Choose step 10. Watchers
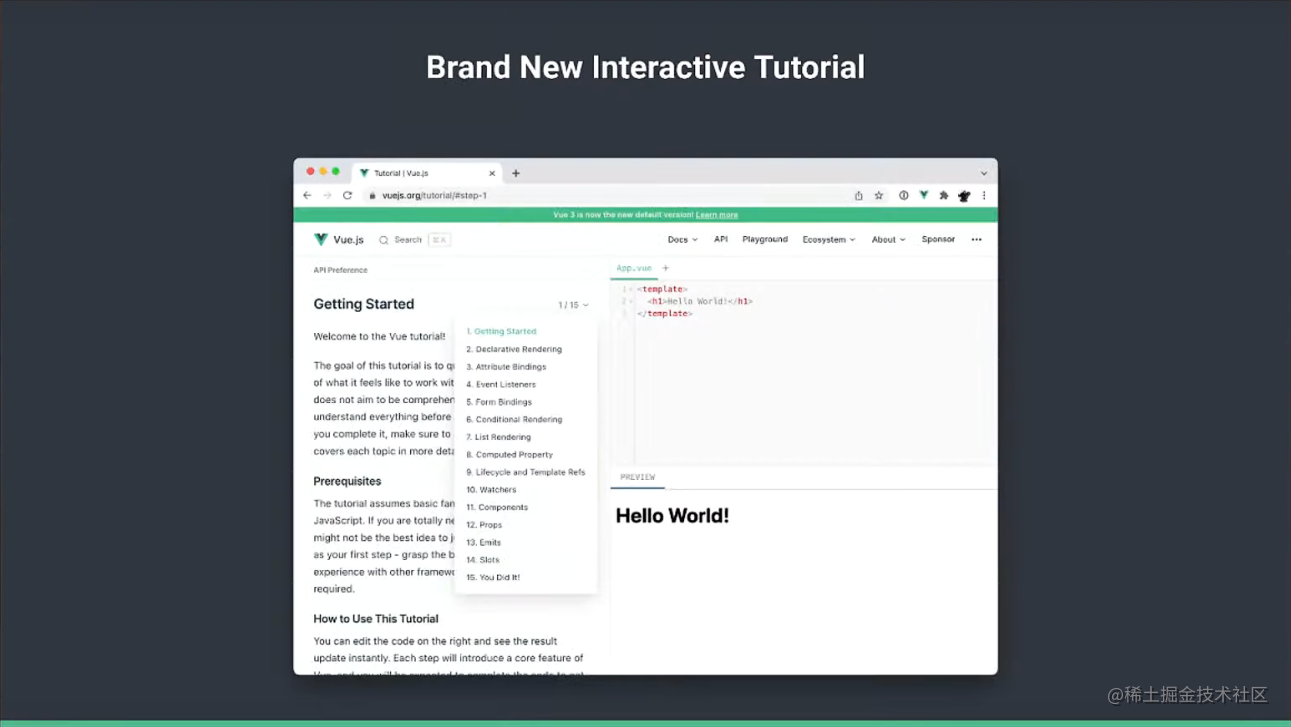Image resolution: width=1291 pixels, height=727 pixels. [x=491, y=490]
